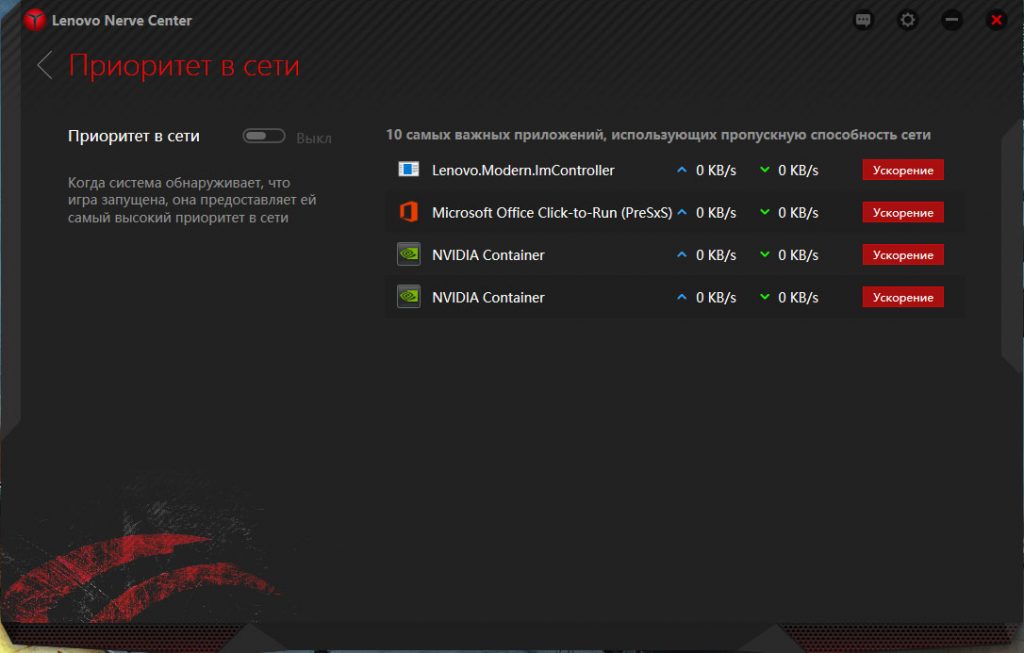Open the feedback chat bubble icon
Screen dimensions: 1024x653
tap(863, 20)
